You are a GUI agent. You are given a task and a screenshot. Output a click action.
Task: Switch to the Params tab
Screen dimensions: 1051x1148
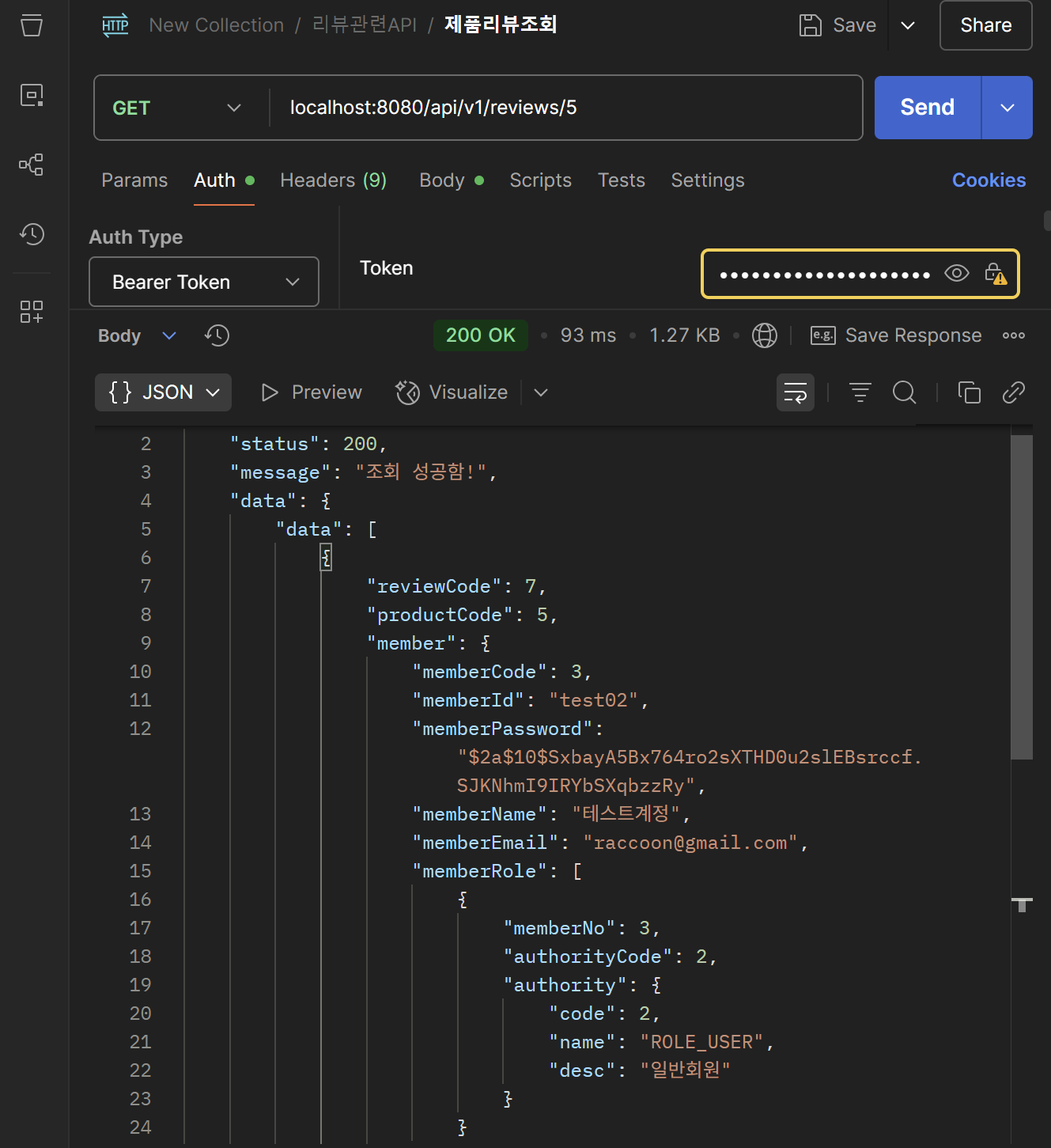tap(134, 180)
